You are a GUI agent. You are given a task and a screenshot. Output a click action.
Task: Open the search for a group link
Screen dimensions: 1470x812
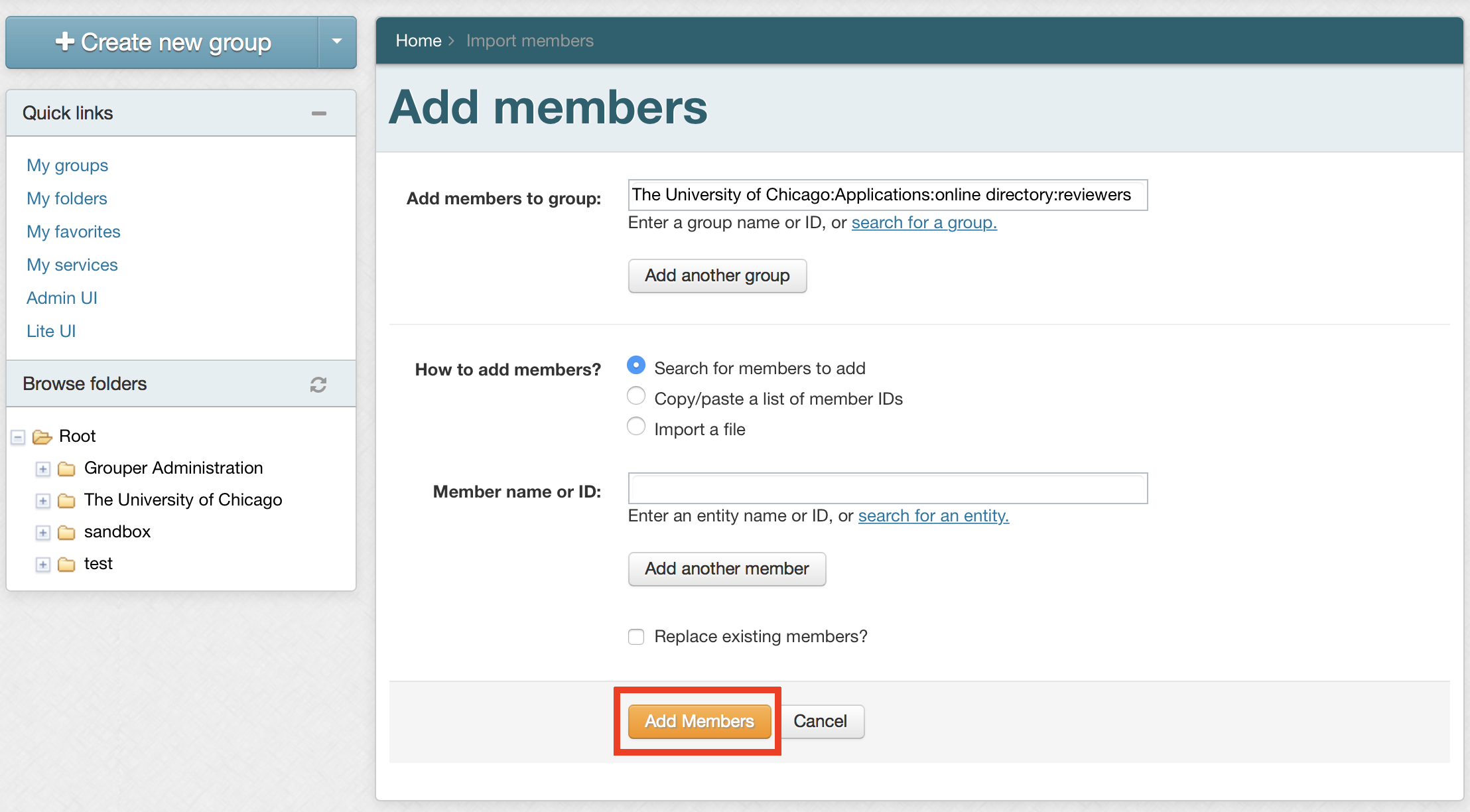924,222
